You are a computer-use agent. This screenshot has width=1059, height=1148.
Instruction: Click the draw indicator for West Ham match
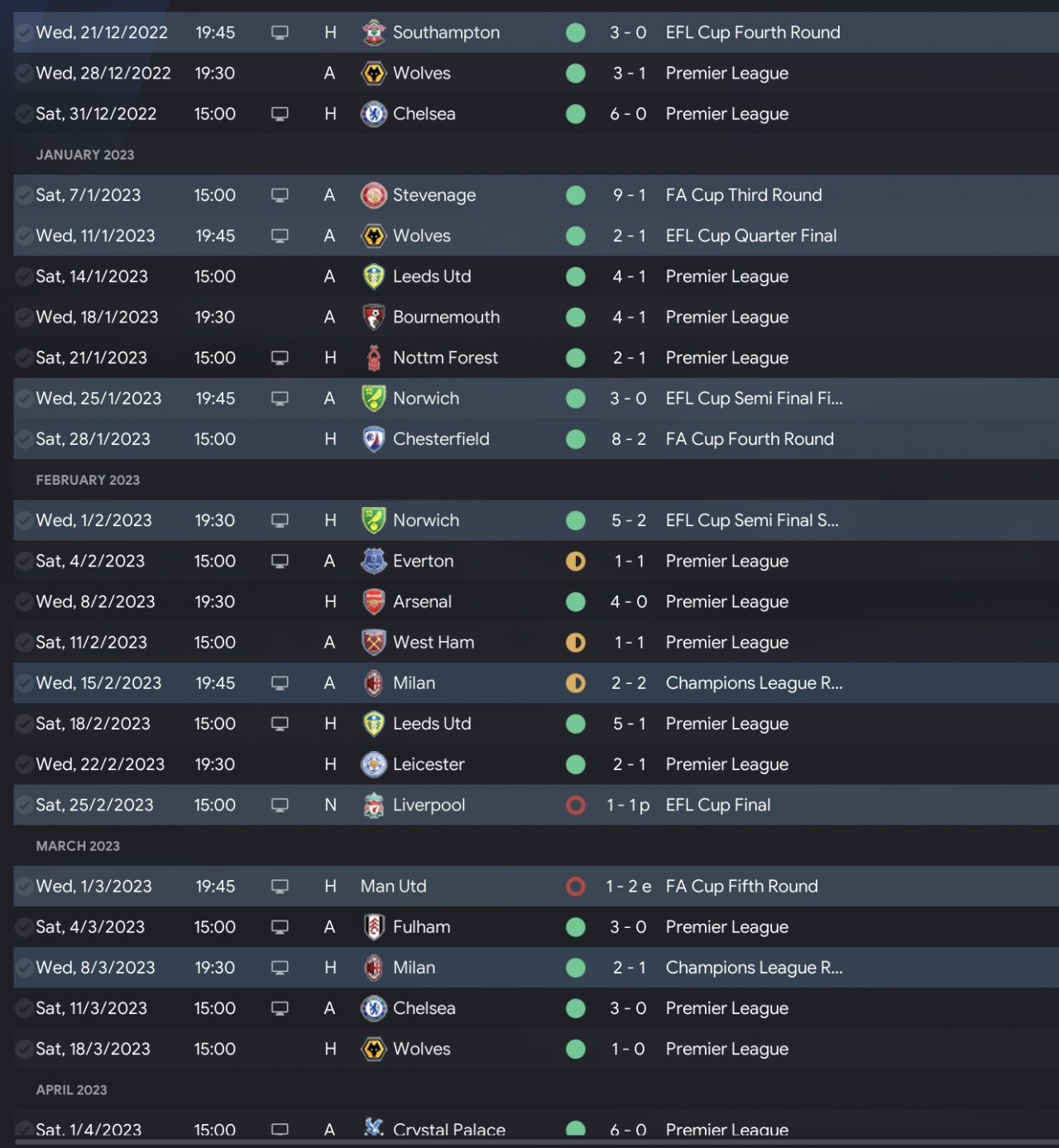tap(576, 643)
